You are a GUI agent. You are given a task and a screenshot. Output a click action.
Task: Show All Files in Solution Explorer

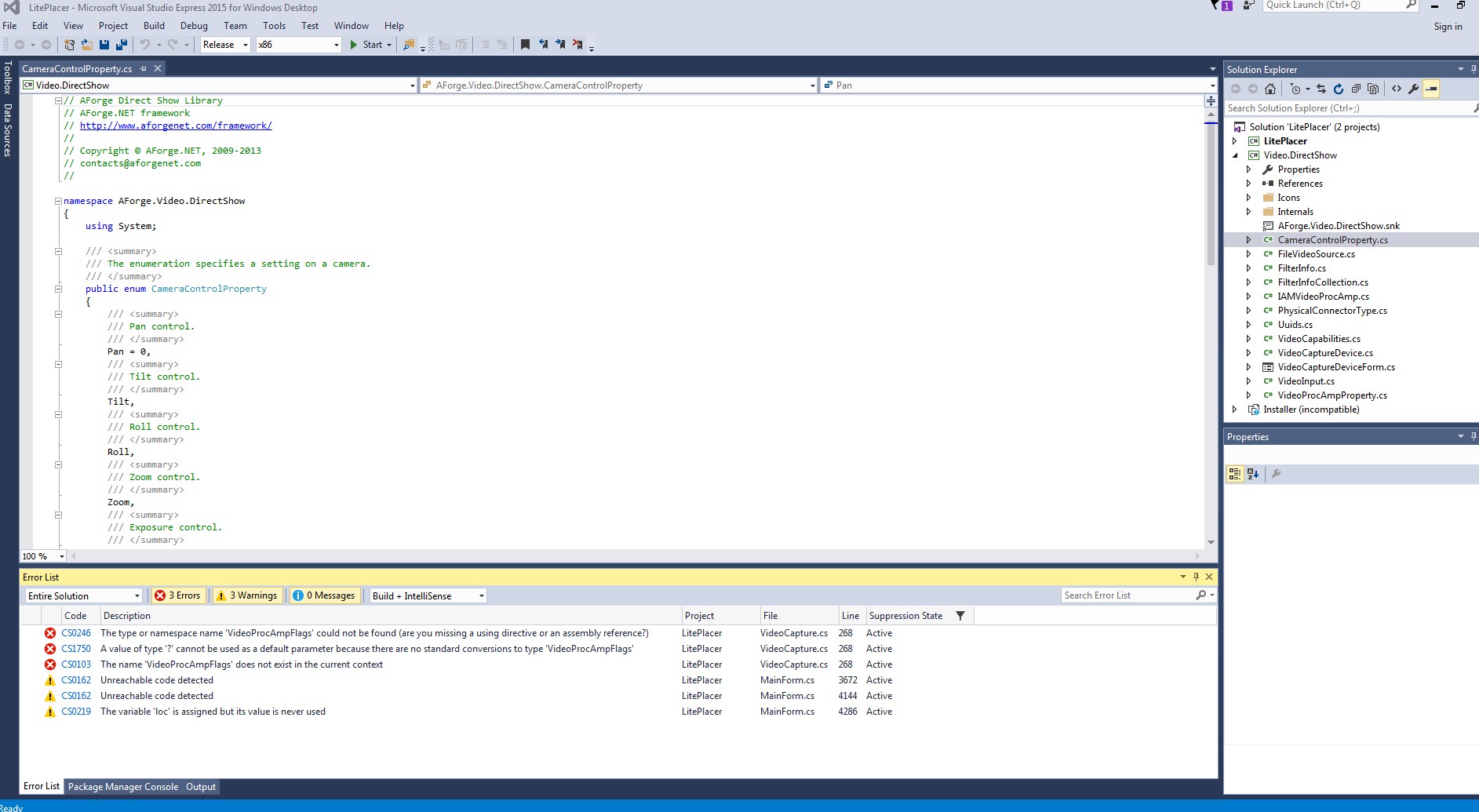pyautogui.click(x=1373, y=89)
